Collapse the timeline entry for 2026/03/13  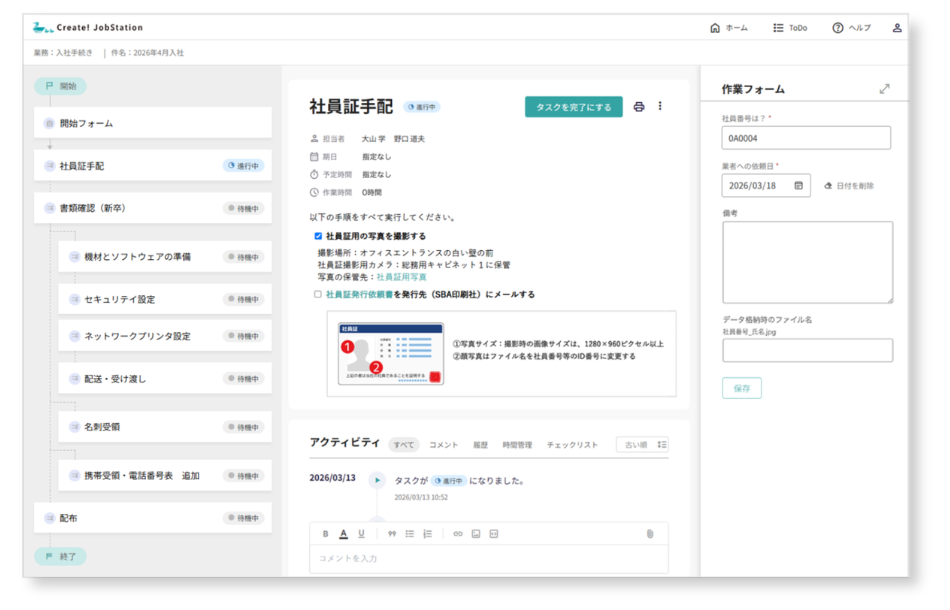[x=376, y=479]
